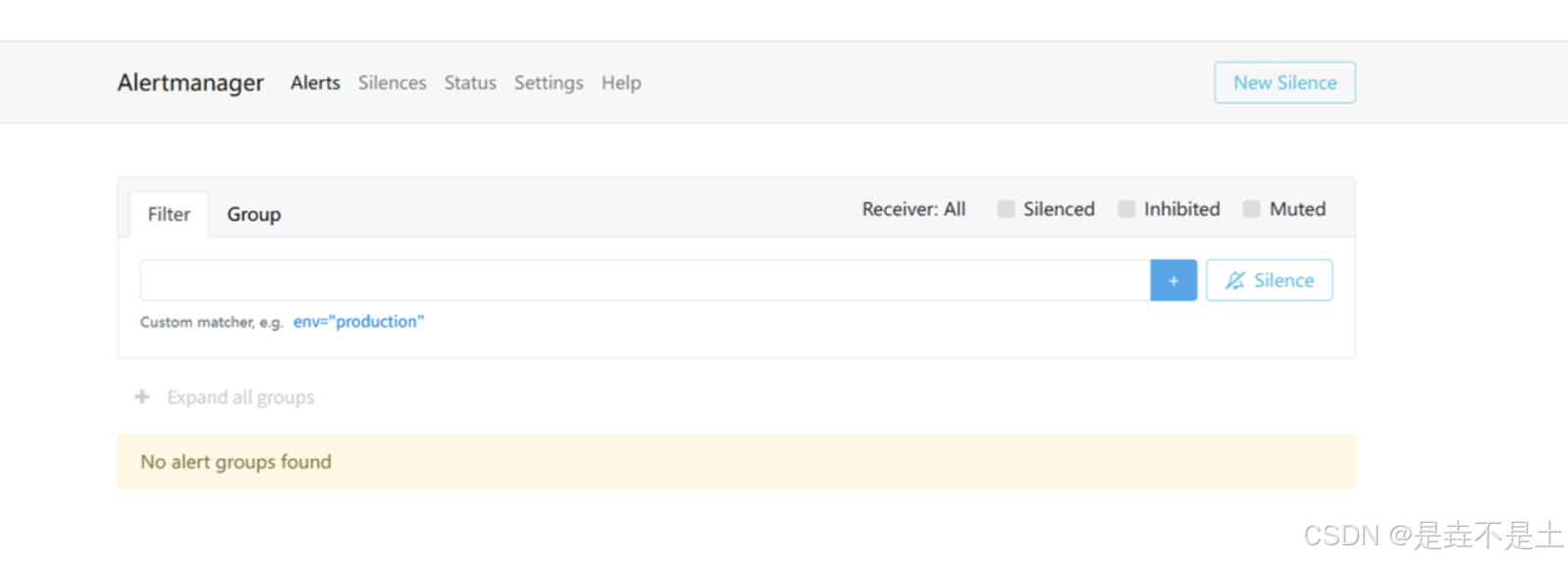Go to the Silences page

(x=392, y=83)
